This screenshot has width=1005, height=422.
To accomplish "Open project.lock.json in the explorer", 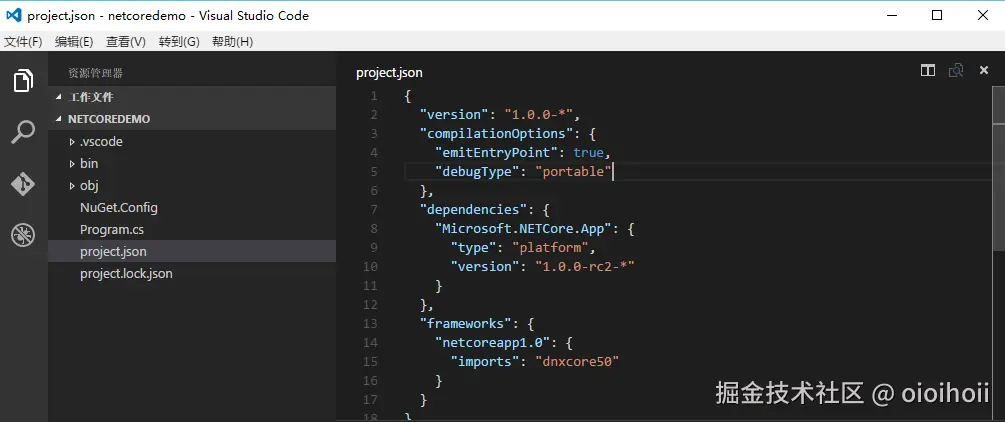I will 126,274.
